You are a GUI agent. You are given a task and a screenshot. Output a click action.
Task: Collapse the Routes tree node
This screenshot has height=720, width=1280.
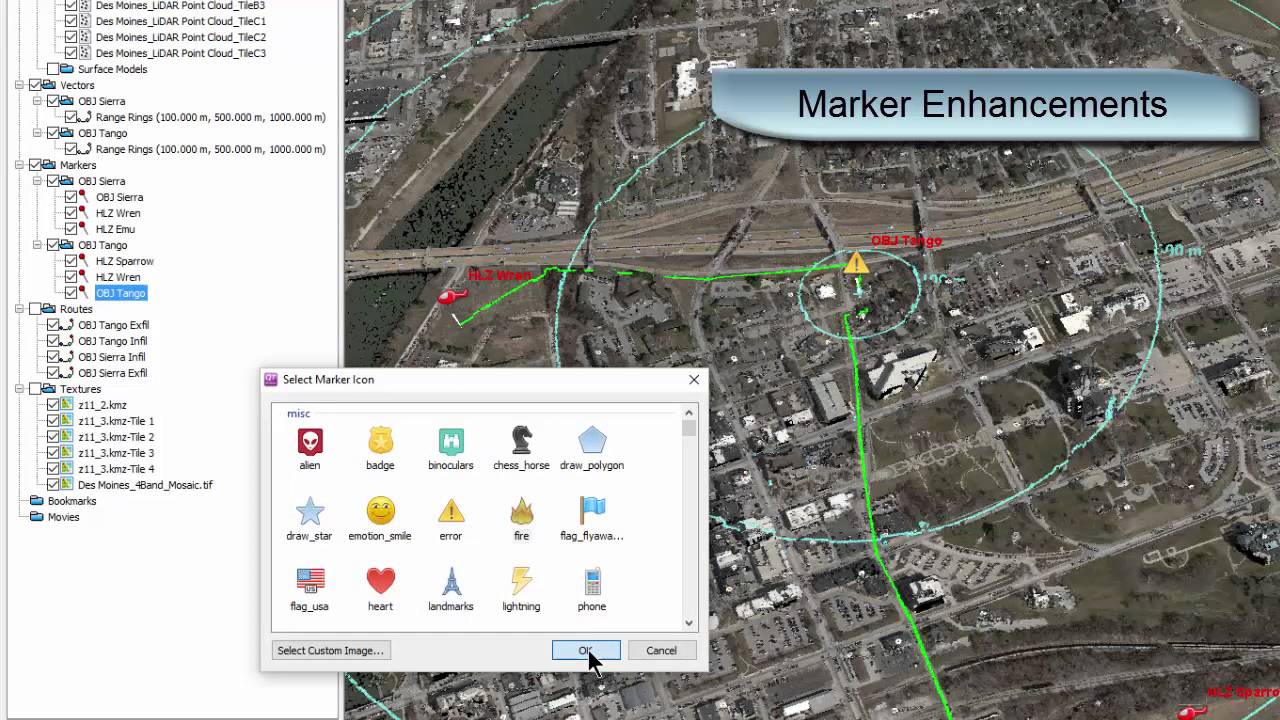click(19, 309)
